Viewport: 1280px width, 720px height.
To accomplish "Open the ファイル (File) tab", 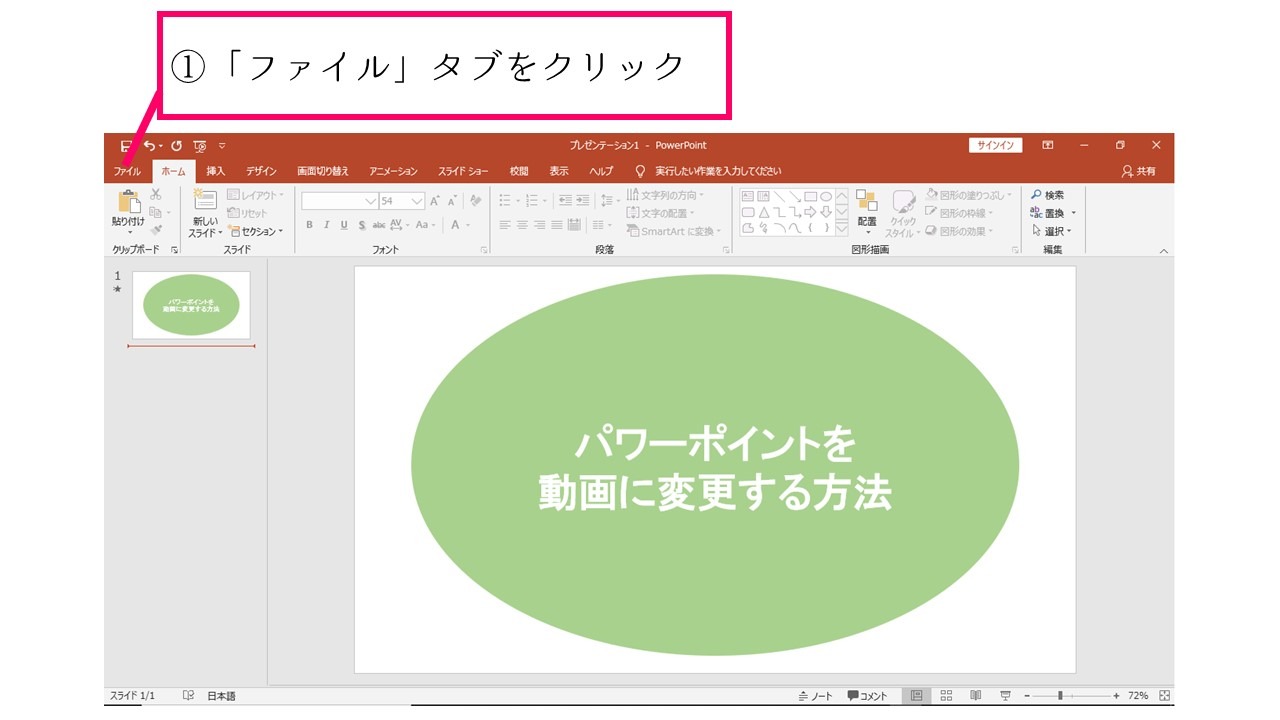I will click(x=127, y=171).
